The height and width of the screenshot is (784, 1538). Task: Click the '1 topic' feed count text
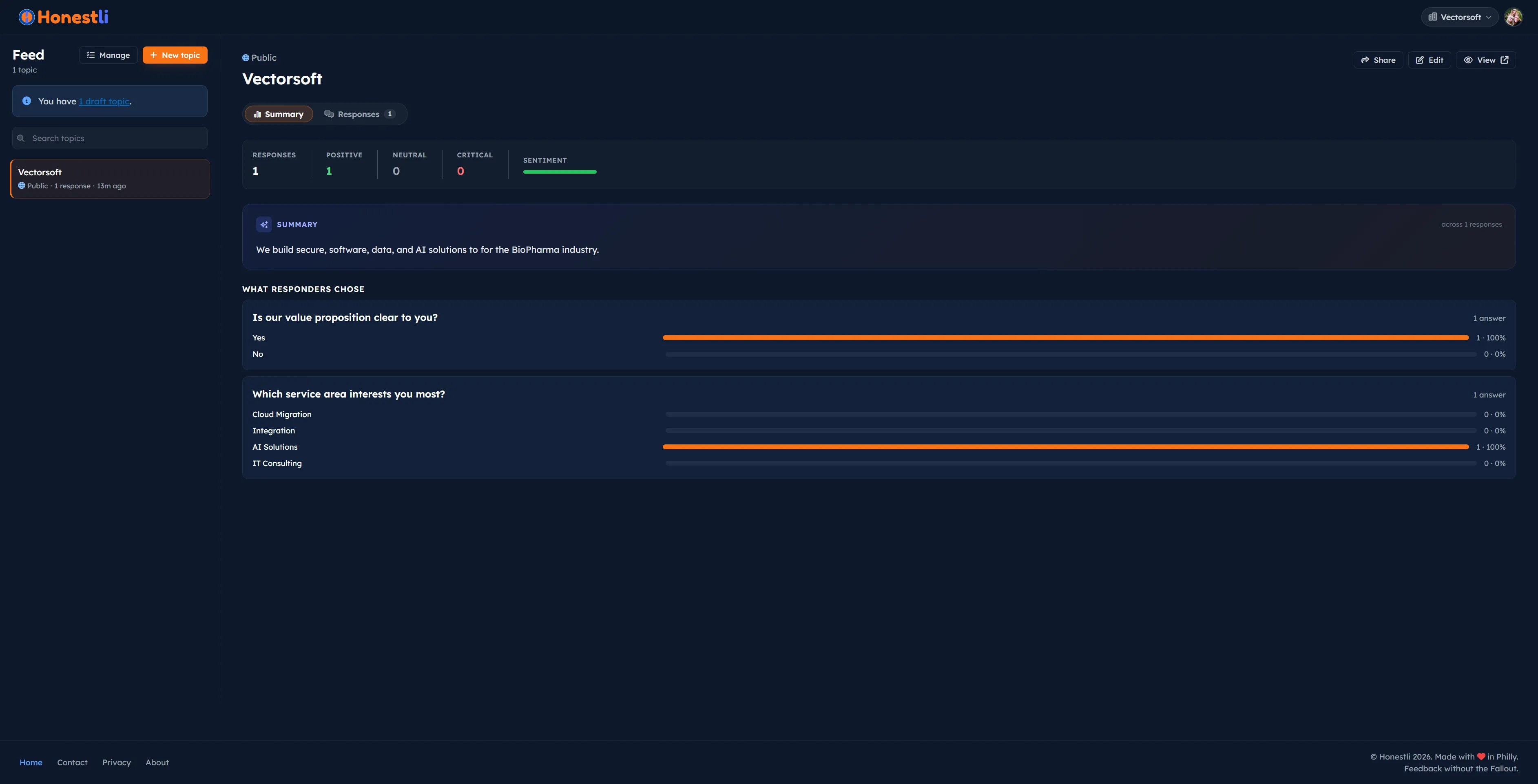coord(24,70)
